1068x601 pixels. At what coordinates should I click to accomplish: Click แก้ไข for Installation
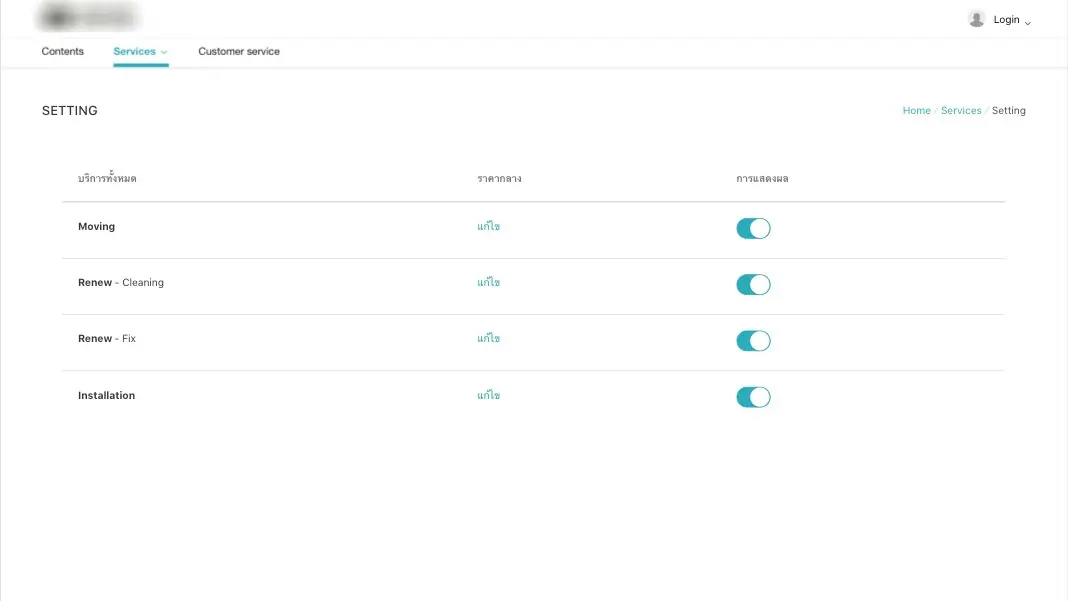tap(489, 395)
